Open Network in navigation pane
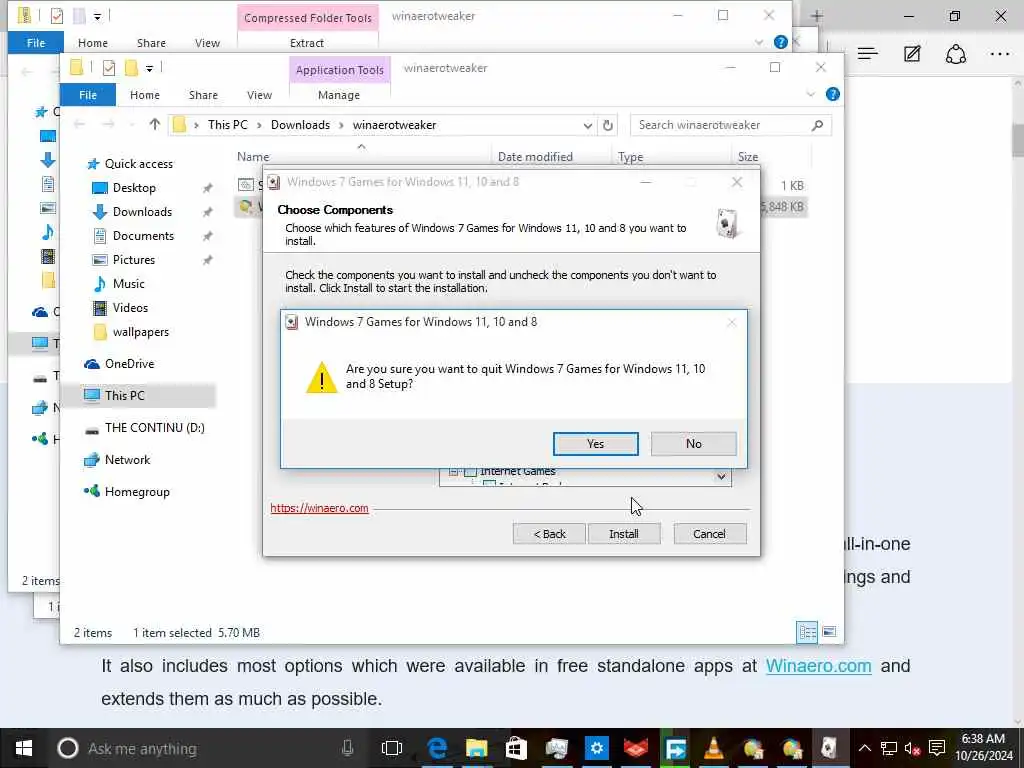The width and height of the screenshot is (1024, 768). (127, 460)
